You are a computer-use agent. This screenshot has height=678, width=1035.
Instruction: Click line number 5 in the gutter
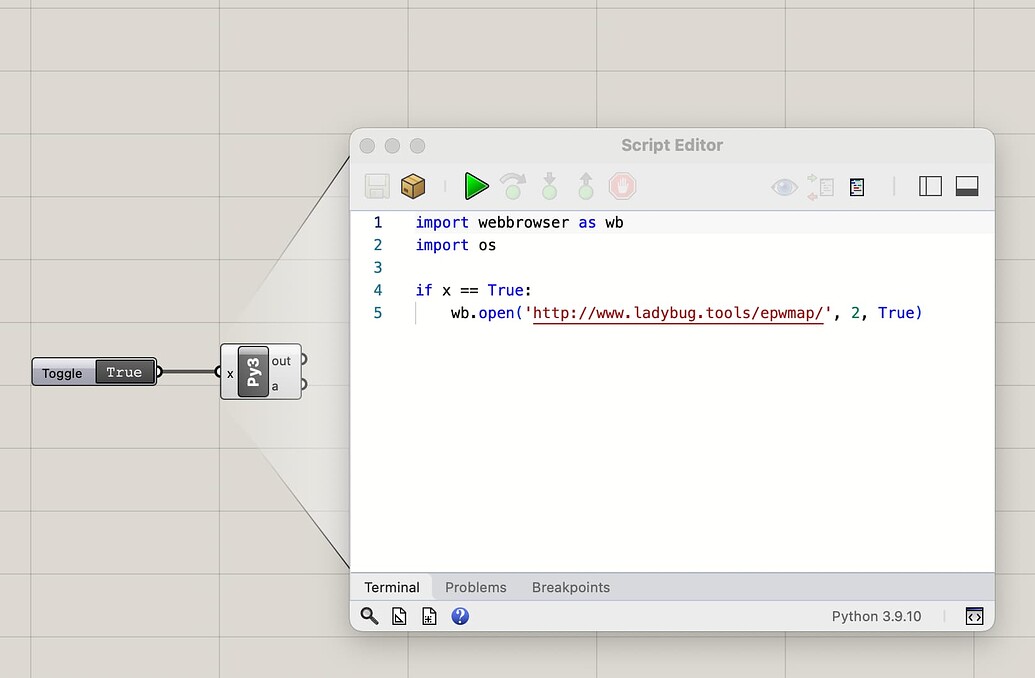coord(378,312)
